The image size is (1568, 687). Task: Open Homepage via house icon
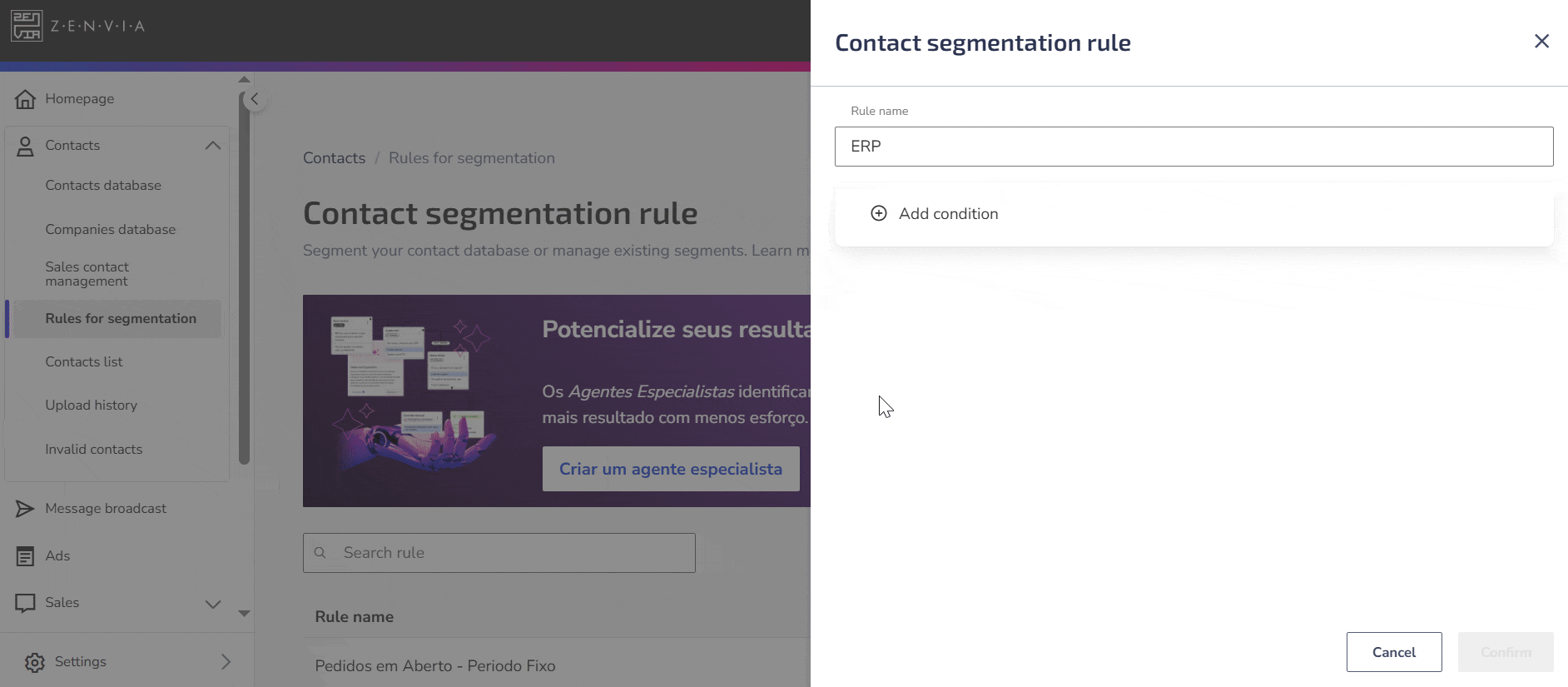coord(26,99)
